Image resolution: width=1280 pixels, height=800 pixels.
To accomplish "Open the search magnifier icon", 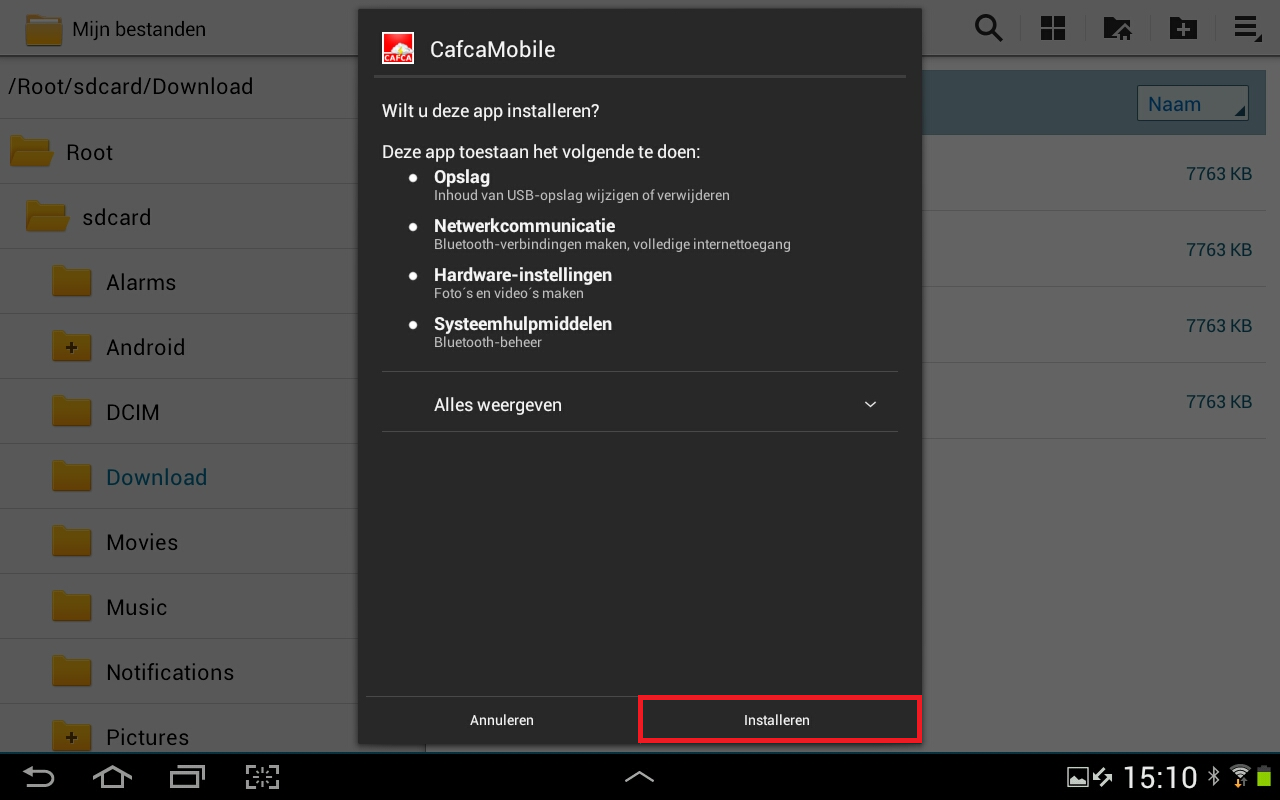I will tap(988, 28).
